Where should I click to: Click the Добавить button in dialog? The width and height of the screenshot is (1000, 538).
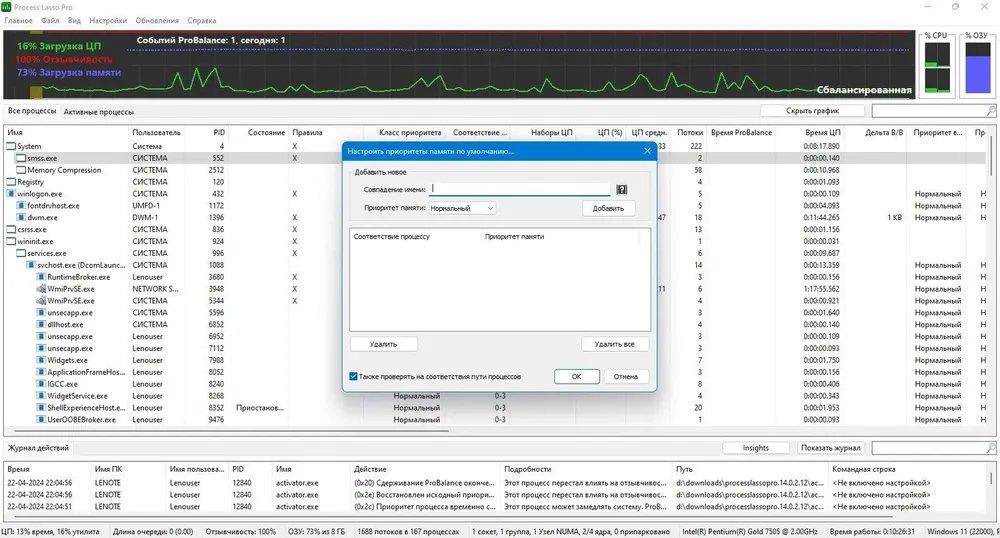[608, 208]
